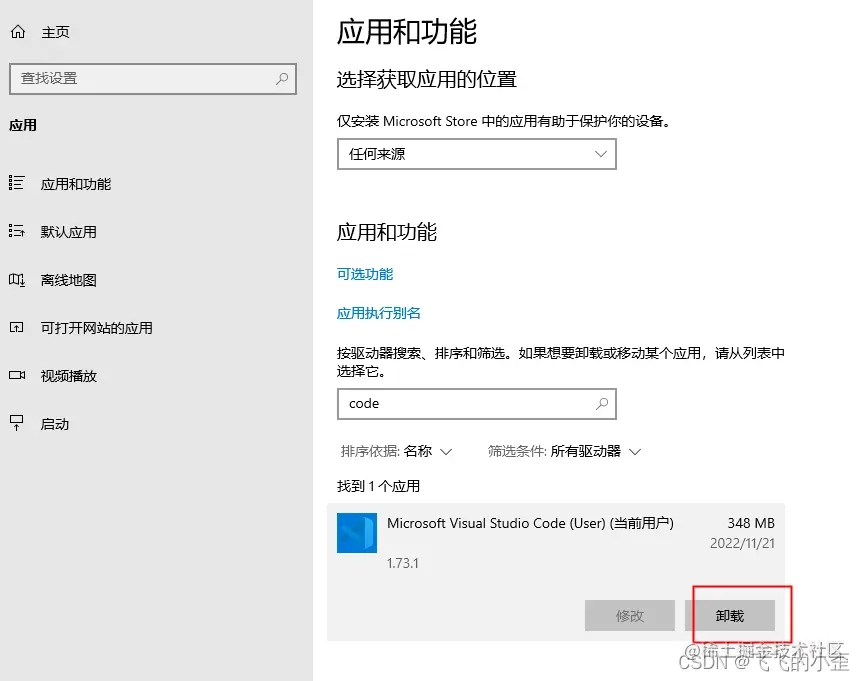Click the search magnifier in 查找设置 box
The image size is (865, 681).
pyautogui.click(x=281, y=78)
